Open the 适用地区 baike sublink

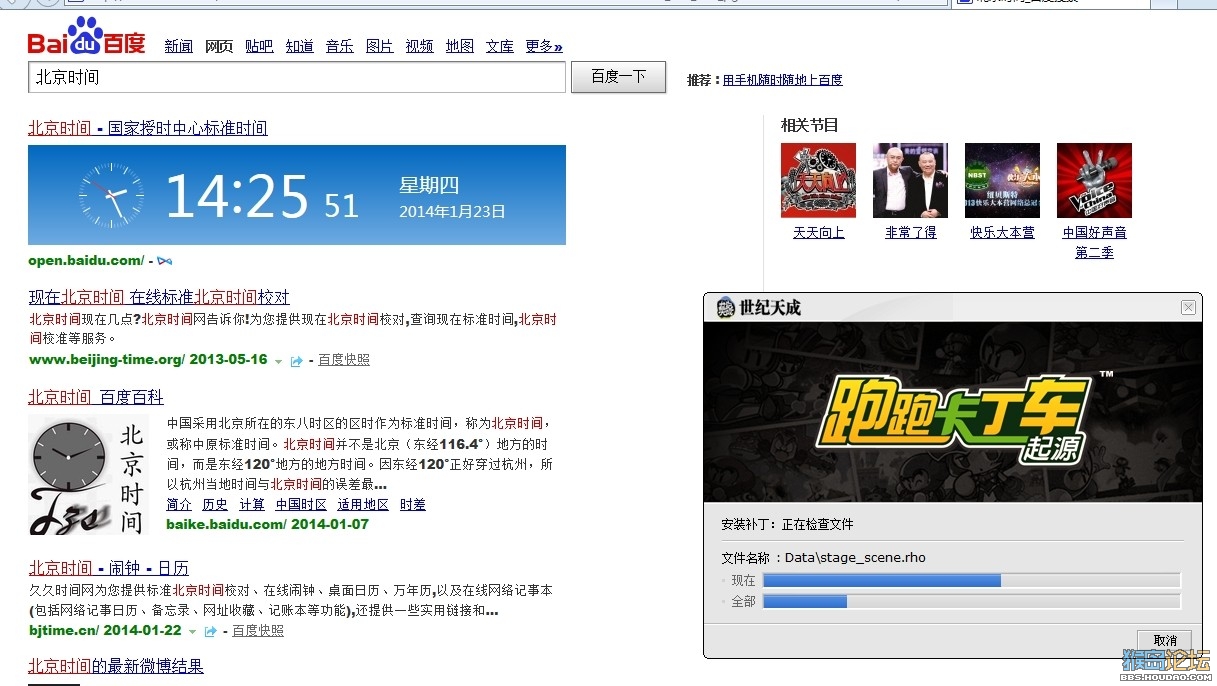click(x=363, y=505)
